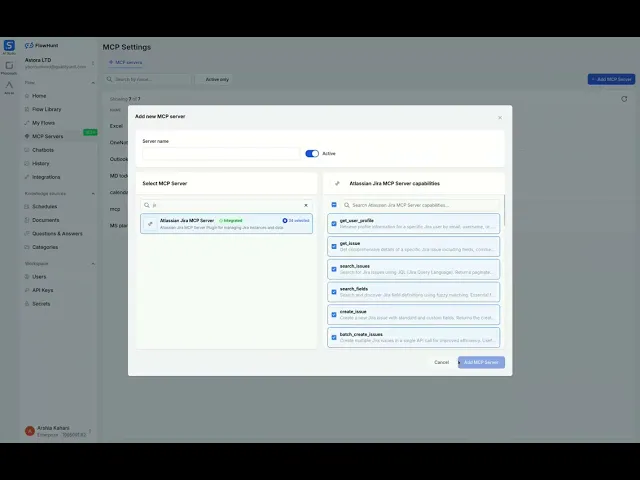Focus the Search by name field on page
640x480 pixels.
(148, 79)
